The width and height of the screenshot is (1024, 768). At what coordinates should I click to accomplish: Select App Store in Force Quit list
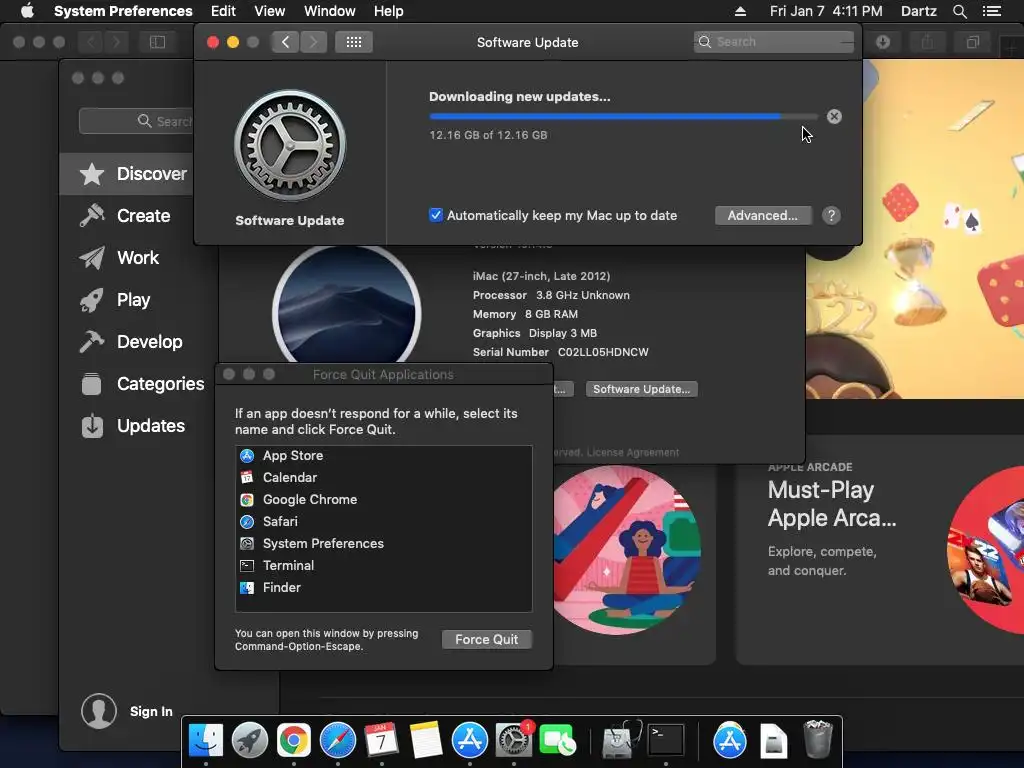[x=383, y=456]
